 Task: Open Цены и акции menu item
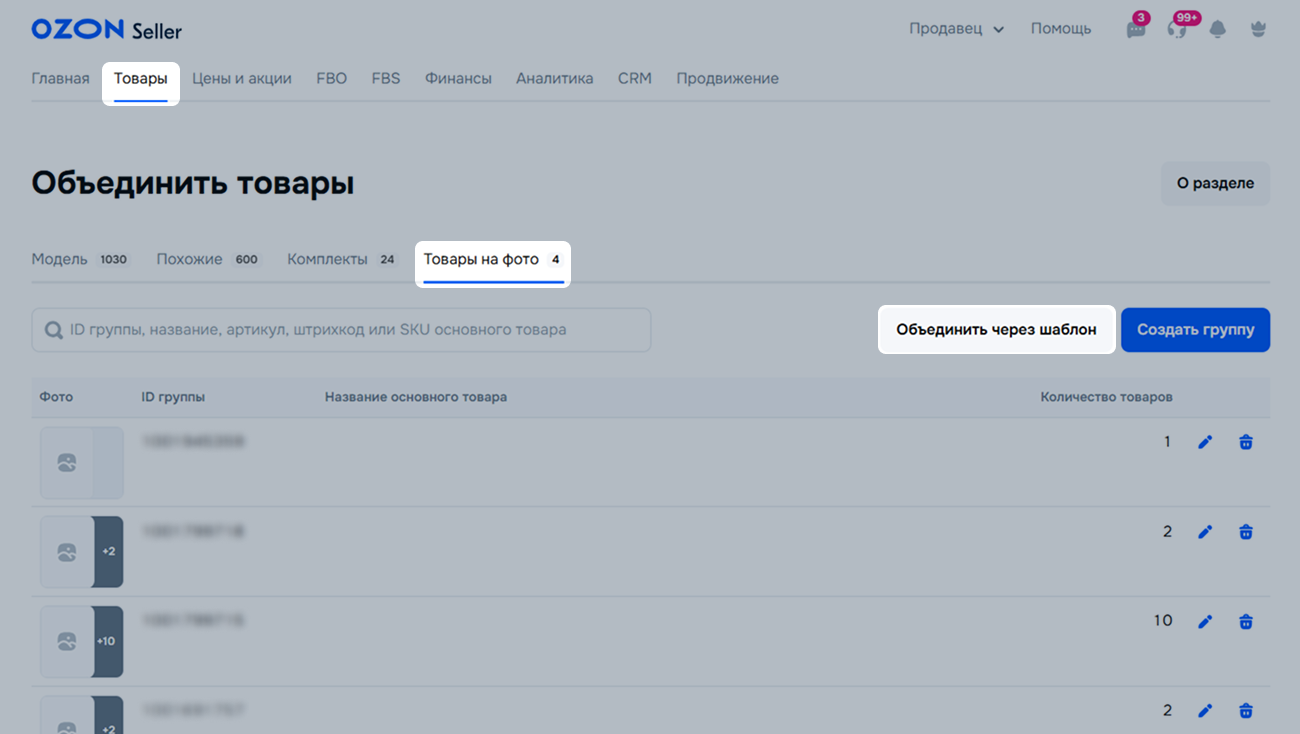point(241,79)
